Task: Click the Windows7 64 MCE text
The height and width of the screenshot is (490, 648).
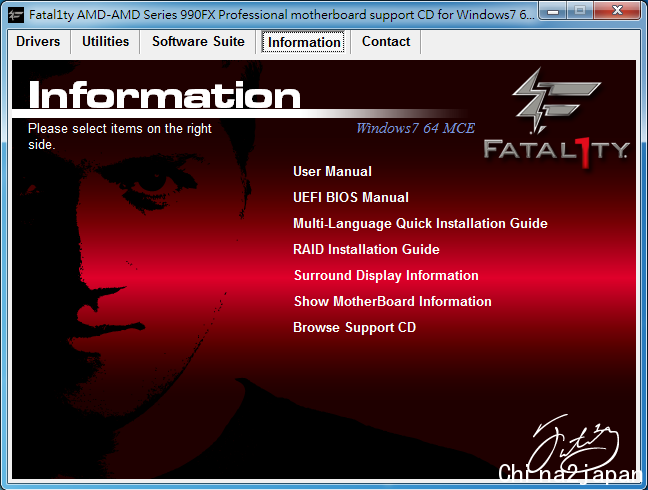Action: [415, 128]
